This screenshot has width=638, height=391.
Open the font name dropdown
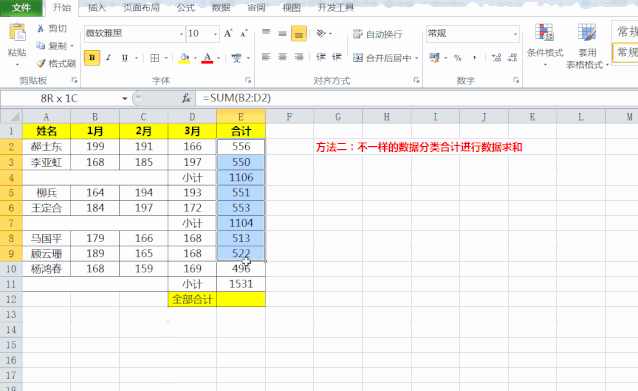(181, 34)
